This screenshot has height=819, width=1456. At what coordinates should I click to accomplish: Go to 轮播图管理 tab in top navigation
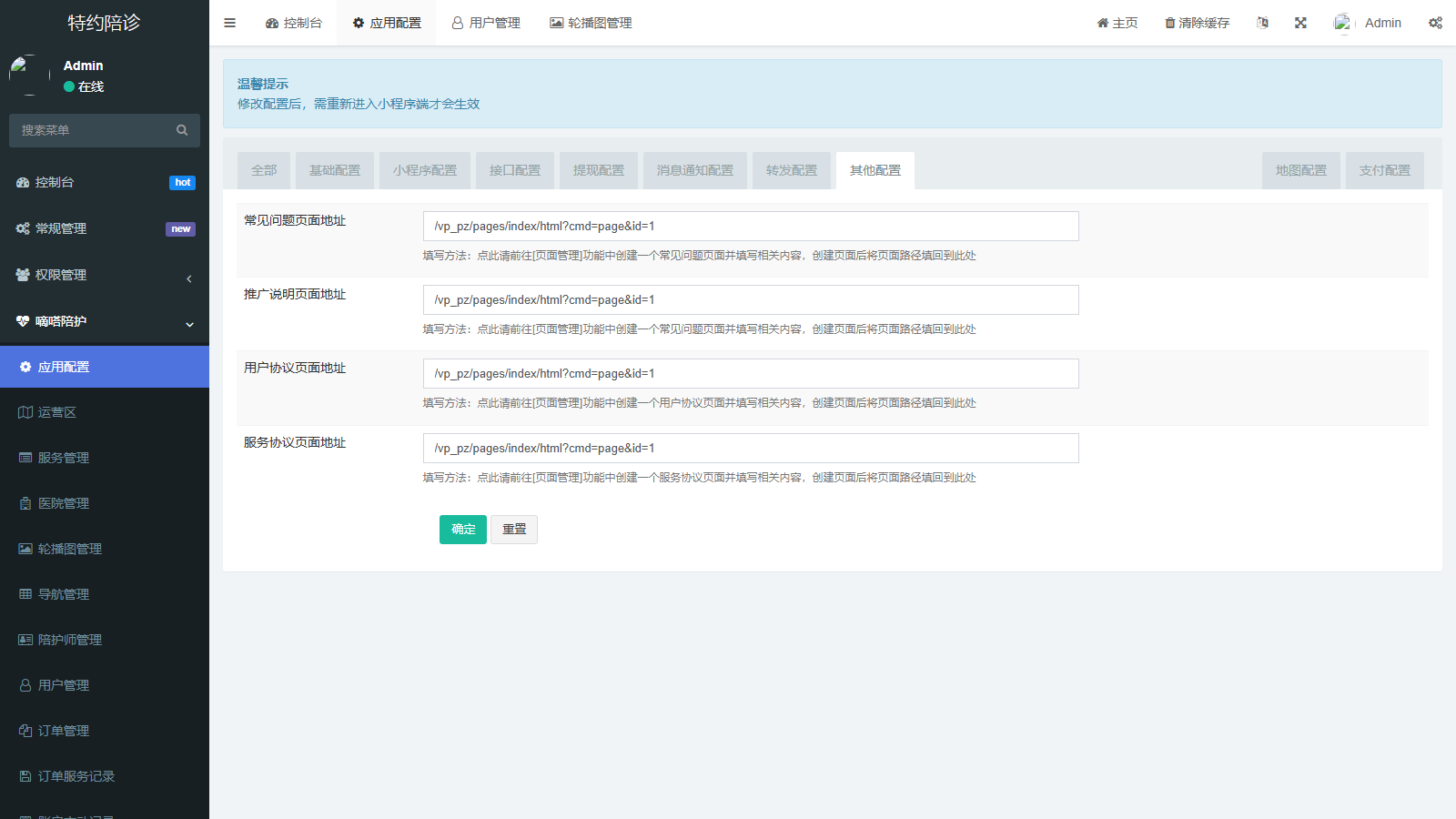click(x=591, y=23)
